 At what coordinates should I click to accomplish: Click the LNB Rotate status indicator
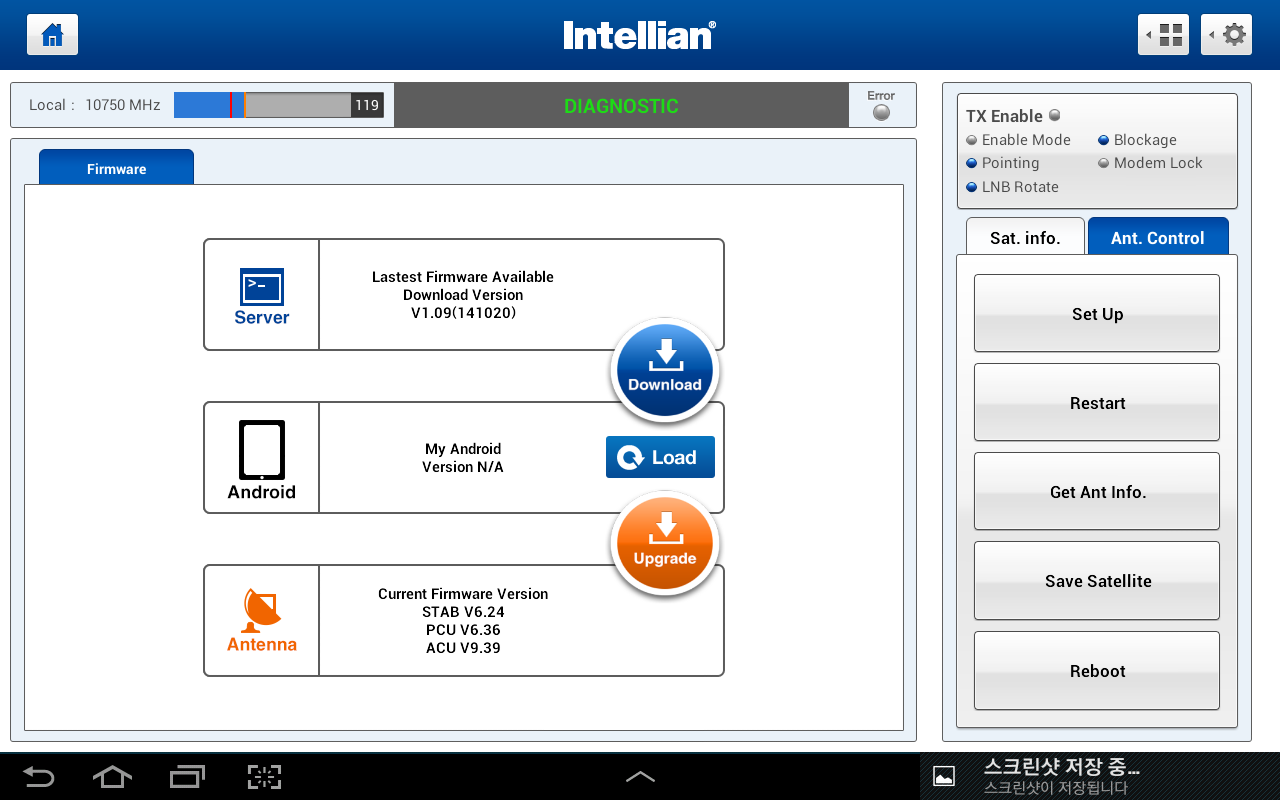coord(971,187)
